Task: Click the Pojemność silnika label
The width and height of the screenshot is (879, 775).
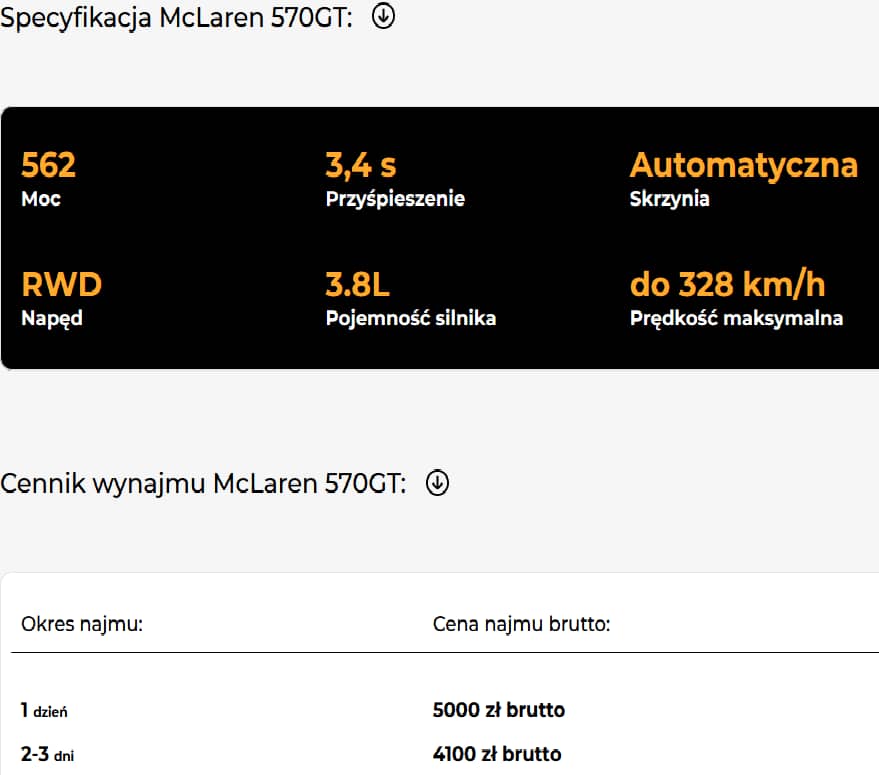Action: [x=411, y=319]
